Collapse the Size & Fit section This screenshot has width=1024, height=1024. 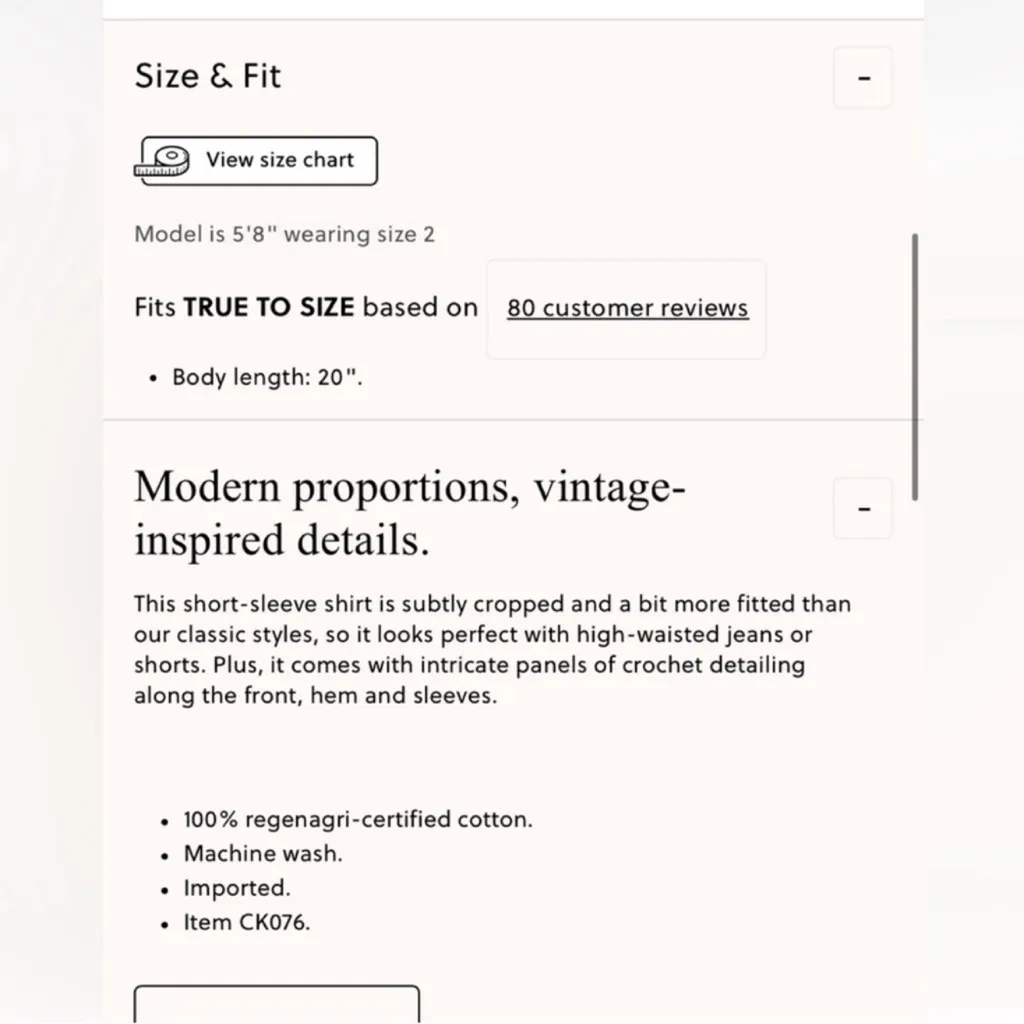tap(863, 78)
